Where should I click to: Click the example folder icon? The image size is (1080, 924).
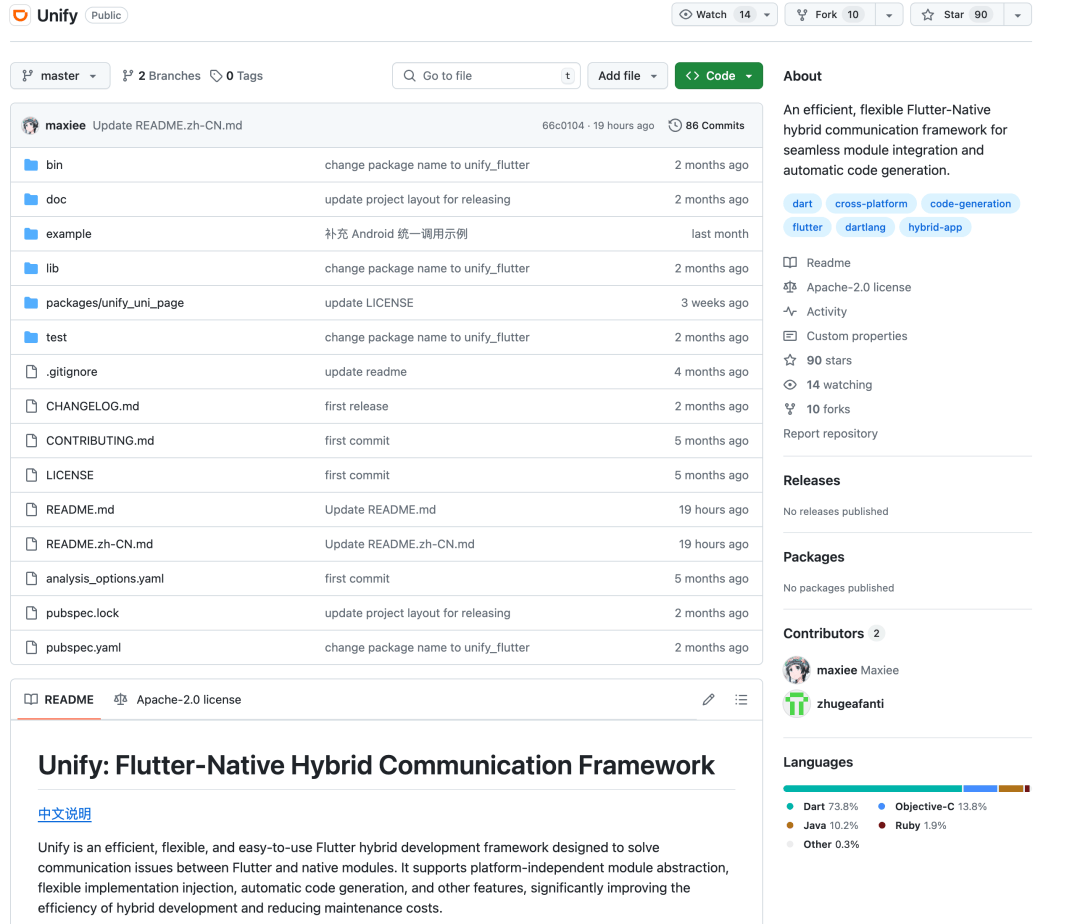point(31,233)
